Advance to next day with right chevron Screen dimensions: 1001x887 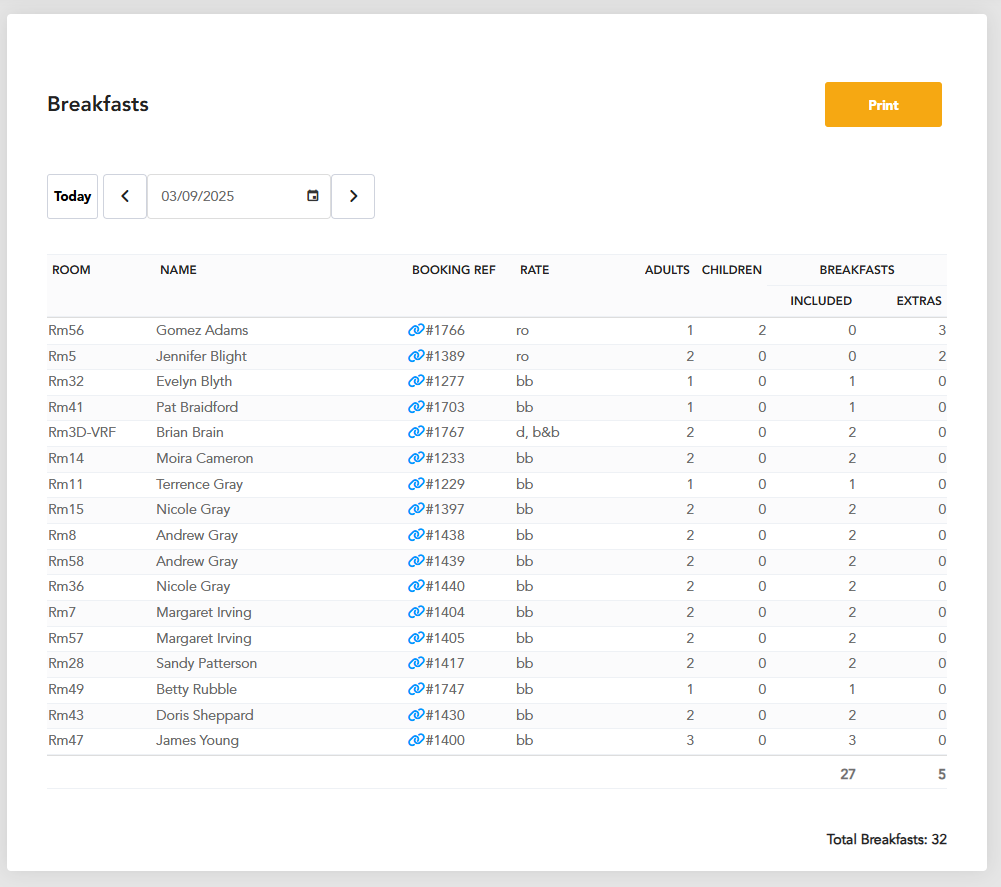pyautogui.click(x=353, y=196)
